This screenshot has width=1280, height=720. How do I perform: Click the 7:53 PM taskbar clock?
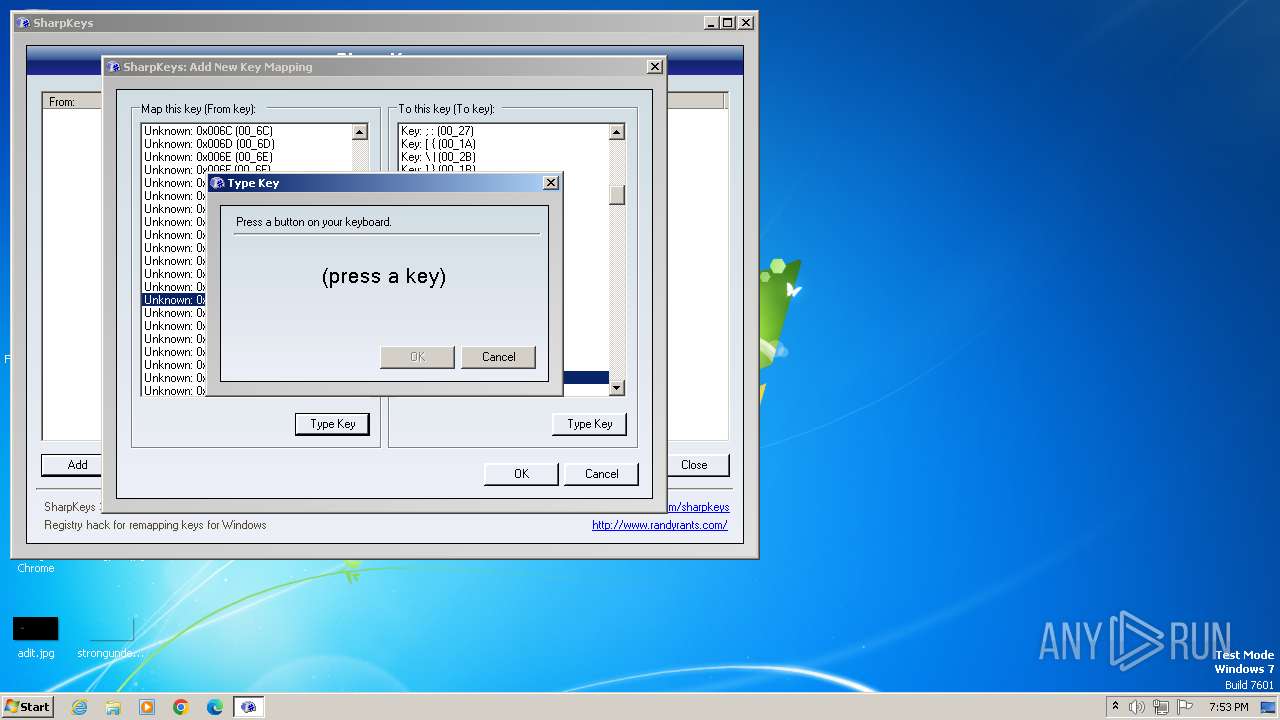1228,707
